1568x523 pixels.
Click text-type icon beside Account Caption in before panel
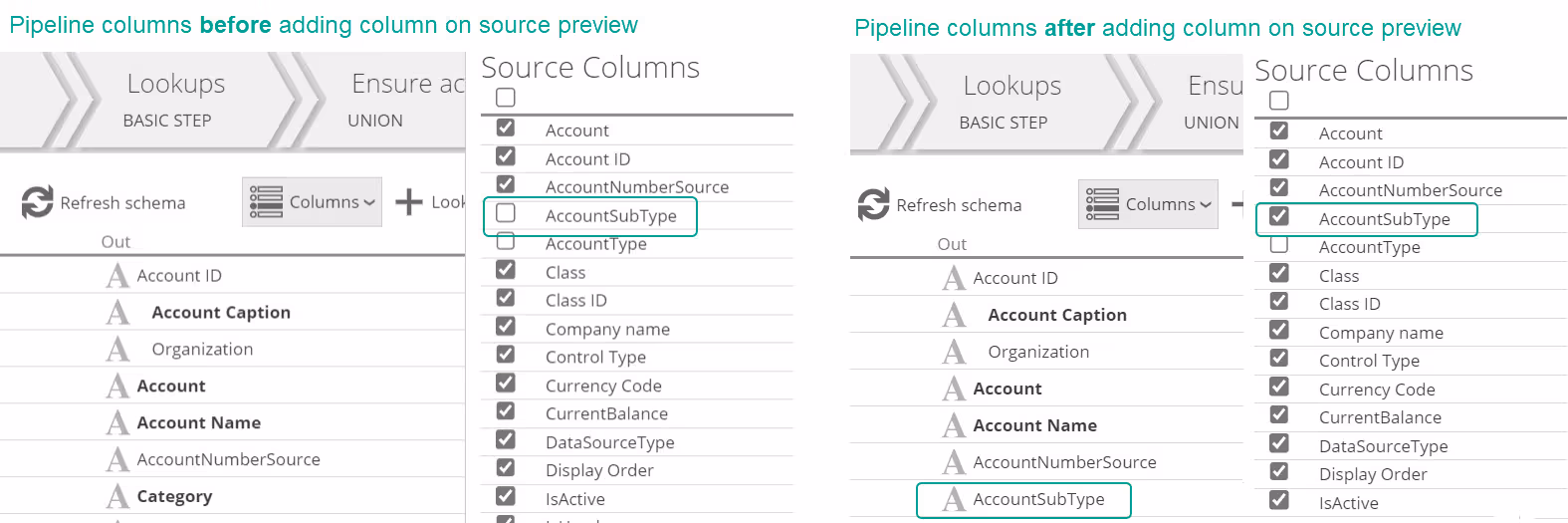(x=117, y=312)
